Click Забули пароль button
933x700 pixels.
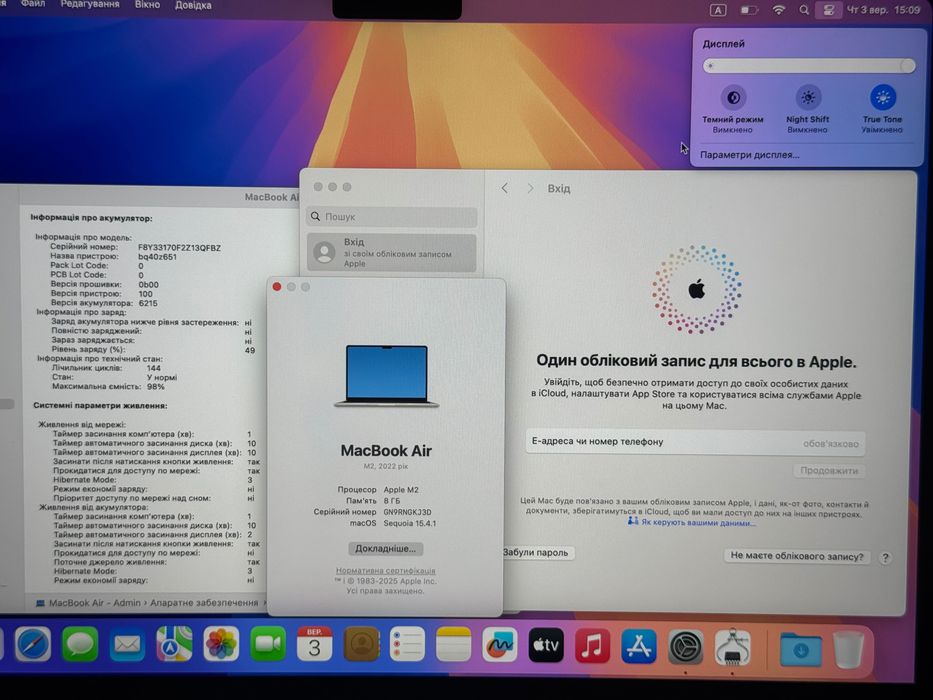537,553
